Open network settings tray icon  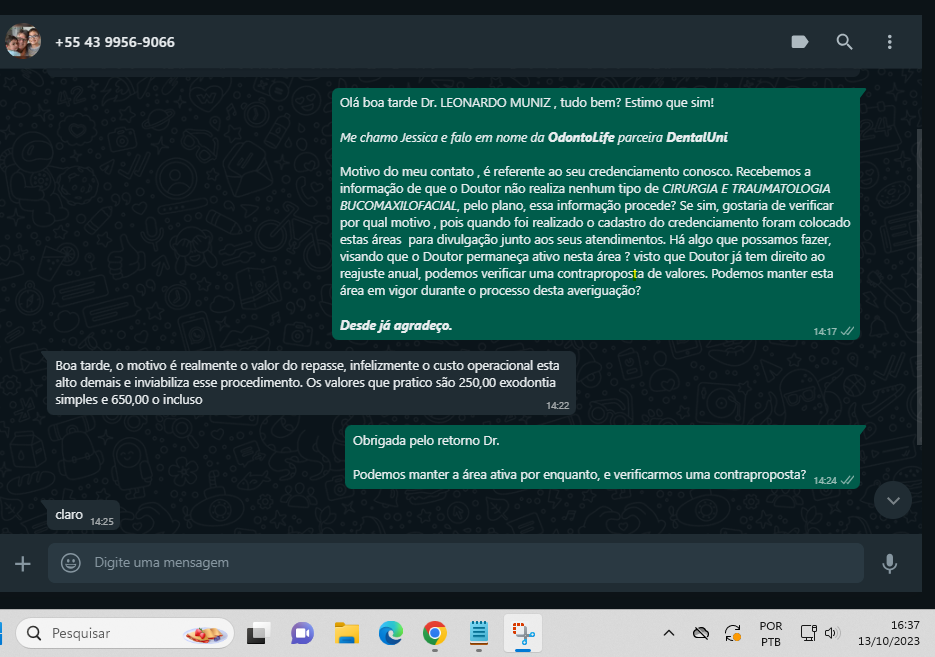[809, 633]
